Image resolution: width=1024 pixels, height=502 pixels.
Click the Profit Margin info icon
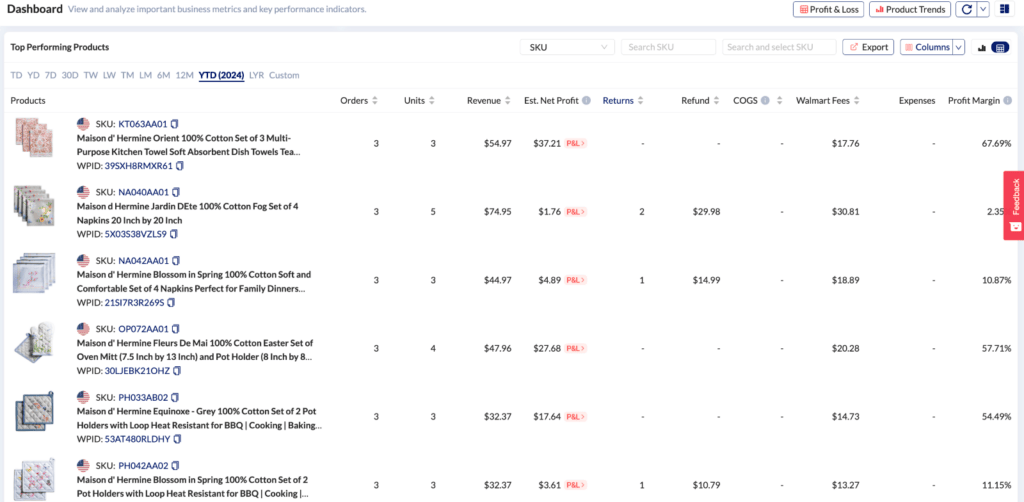pos(1008,101)
